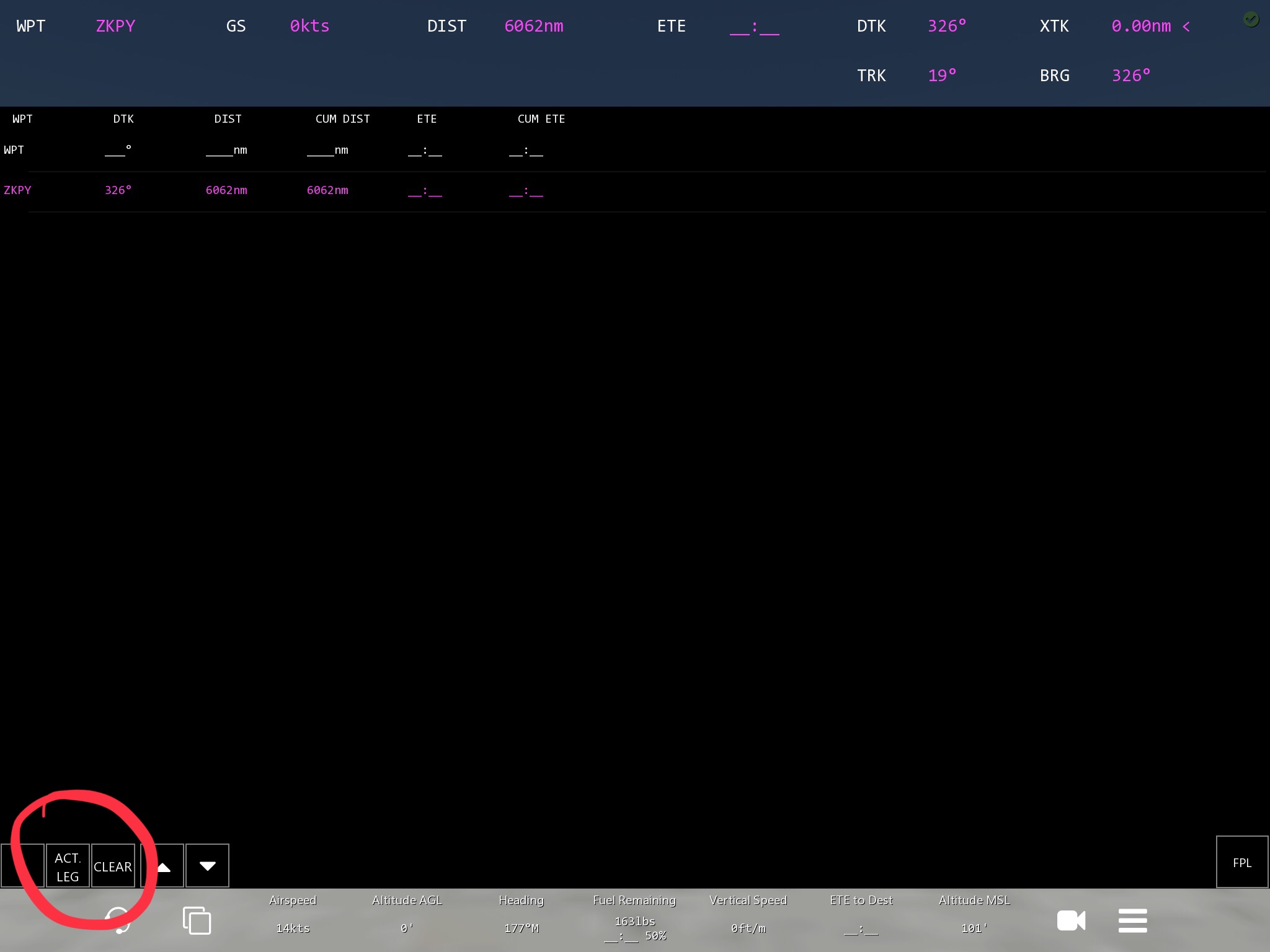Tap the FPL button
Image resolution: width=1270 pixels, height=952 pixels.
click(x=1241, y=863)
